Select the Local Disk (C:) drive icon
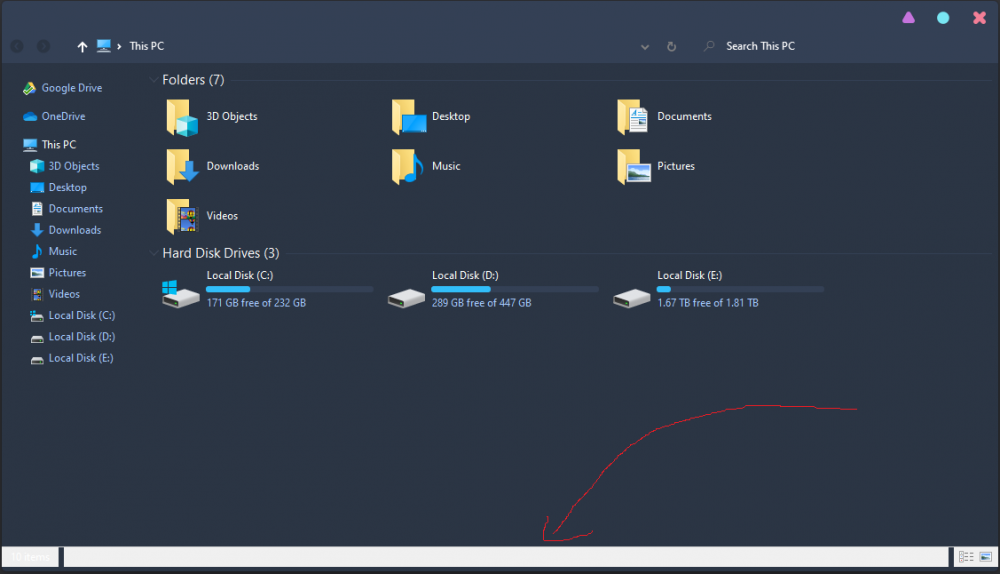 point(181,294)
